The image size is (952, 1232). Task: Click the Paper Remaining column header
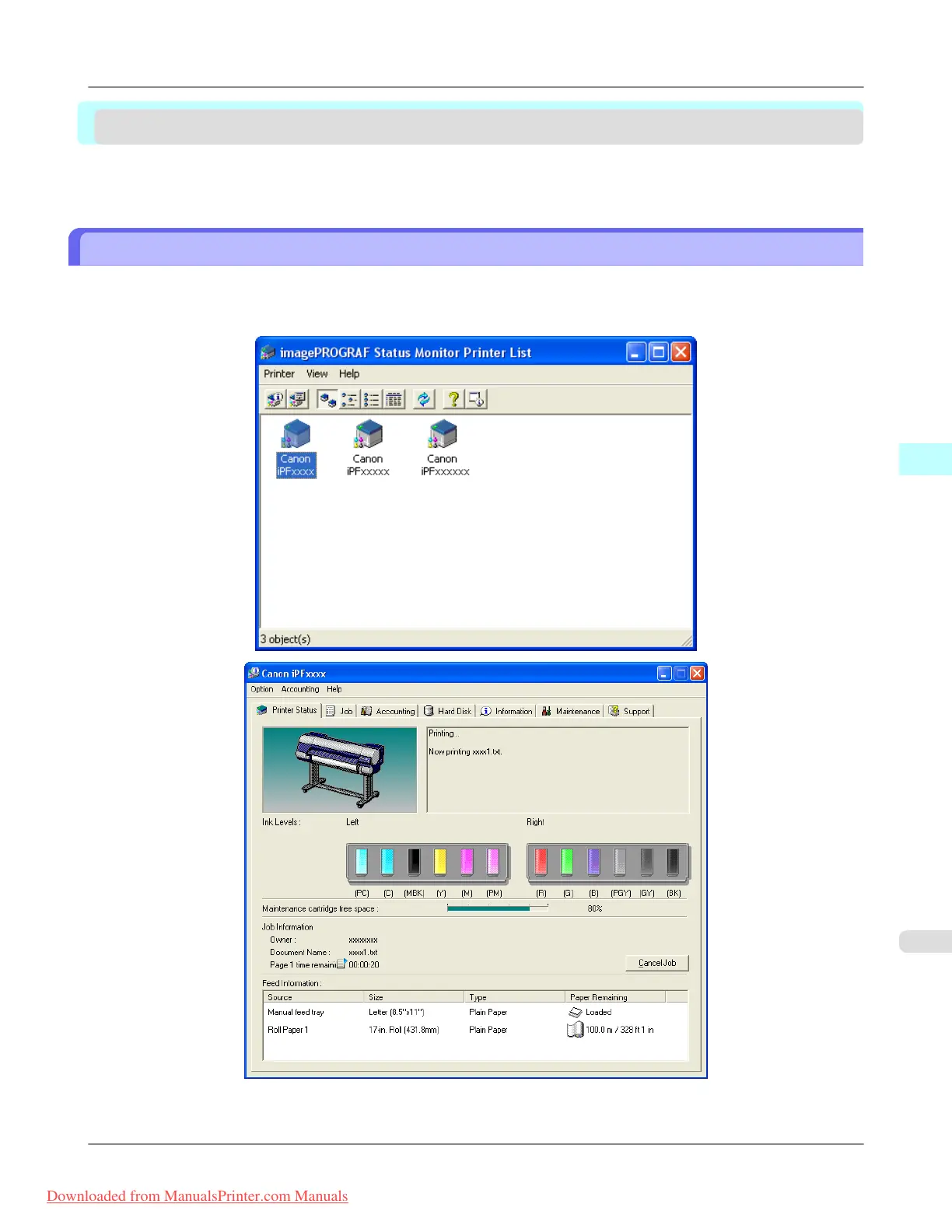click(x=615, y=997)
